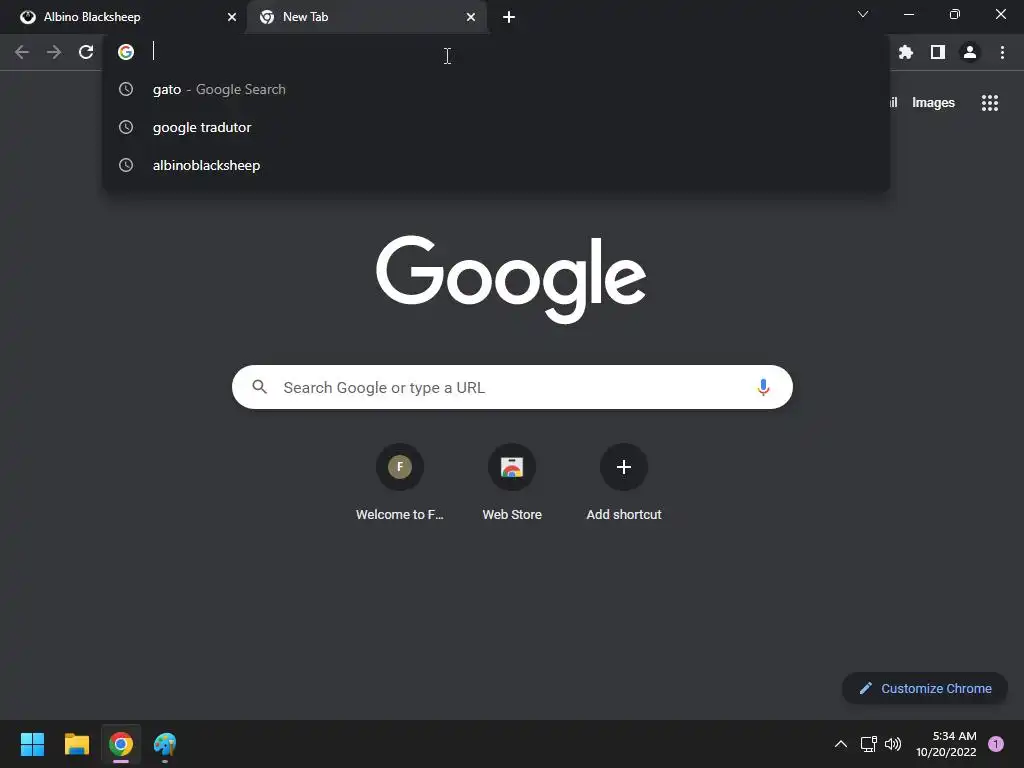Open the network icon in tray
This screenshot has height=768, width=1024.
[868, 744]
